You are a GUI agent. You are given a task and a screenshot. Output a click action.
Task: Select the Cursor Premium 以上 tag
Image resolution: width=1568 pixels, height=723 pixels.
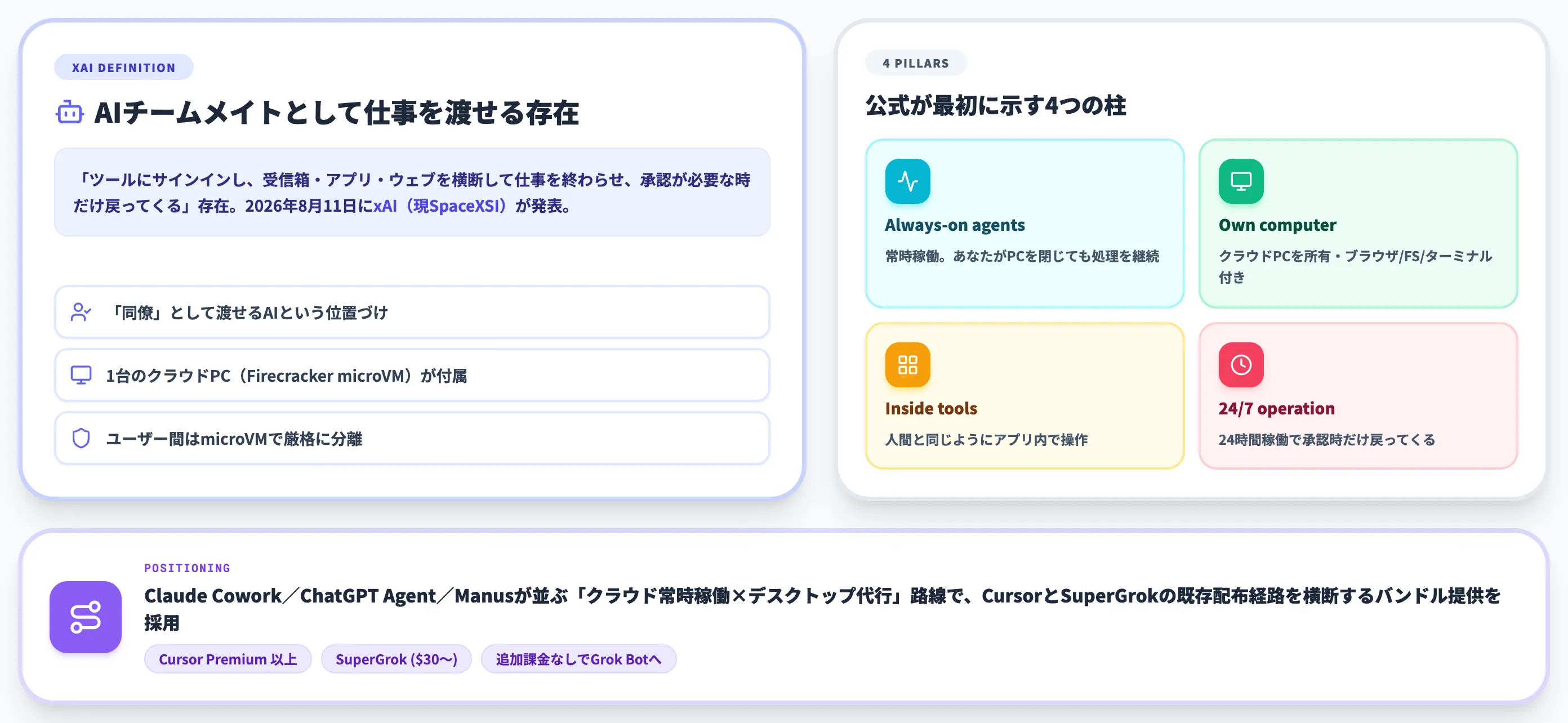(x=228, y=659)
